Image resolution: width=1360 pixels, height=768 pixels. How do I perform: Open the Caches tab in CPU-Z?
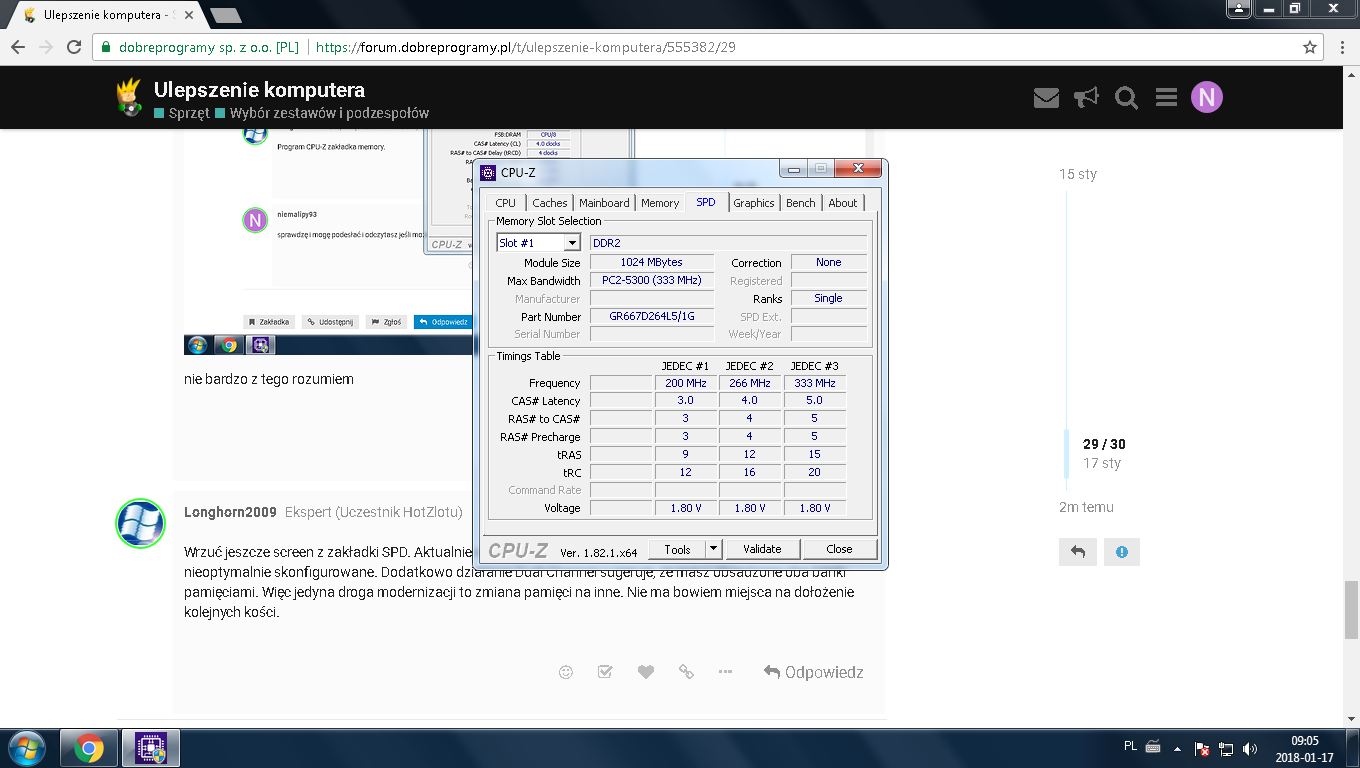(550, 203)
